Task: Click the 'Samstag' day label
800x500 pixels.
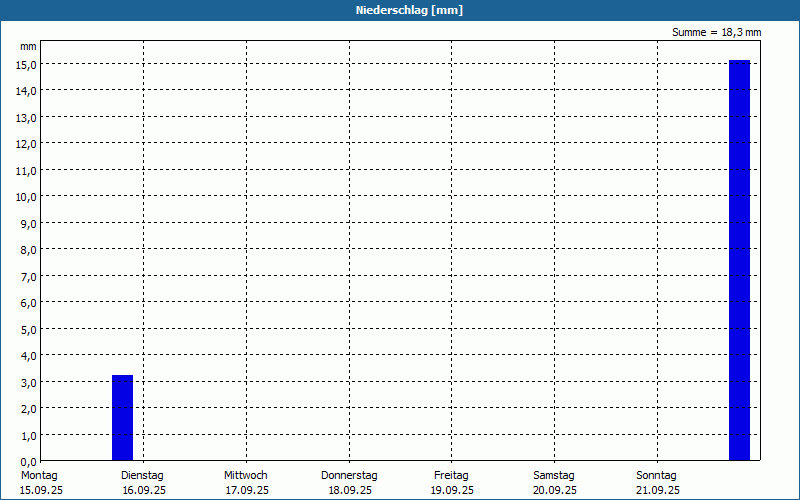Action: click(554, 475)
